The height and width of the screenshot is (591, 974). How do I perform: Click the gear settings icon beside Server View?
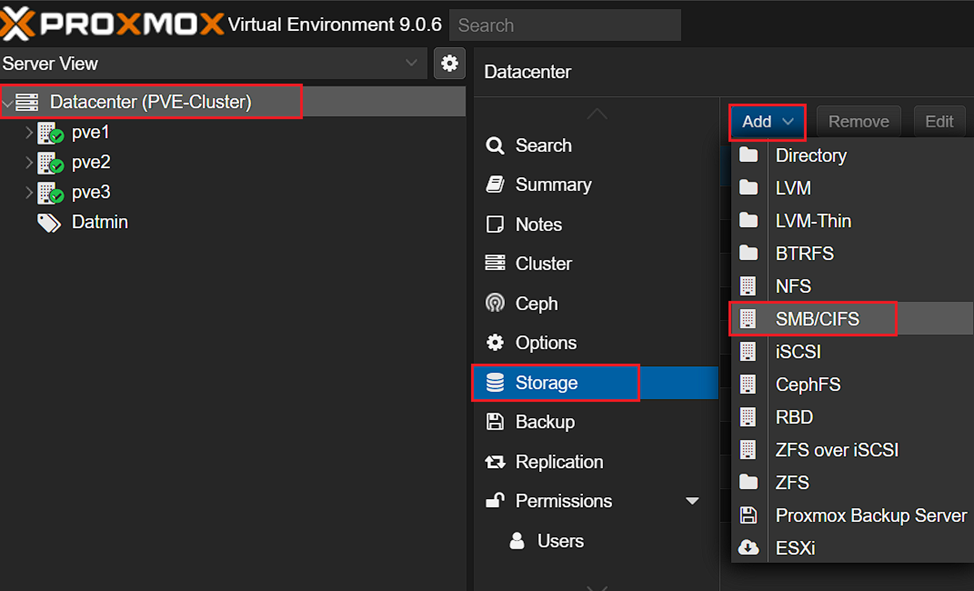pyautogui.click(x=450, y=63)
